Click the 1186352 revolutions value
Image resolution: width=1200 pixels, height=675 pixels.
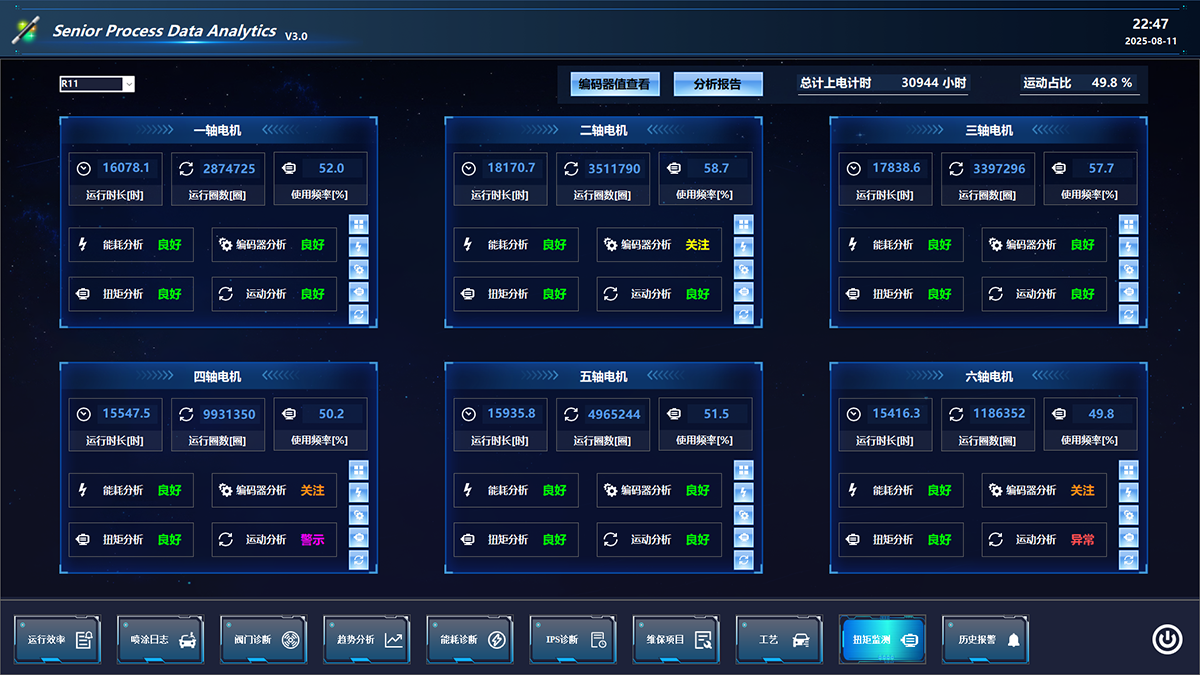pos(999,414)
